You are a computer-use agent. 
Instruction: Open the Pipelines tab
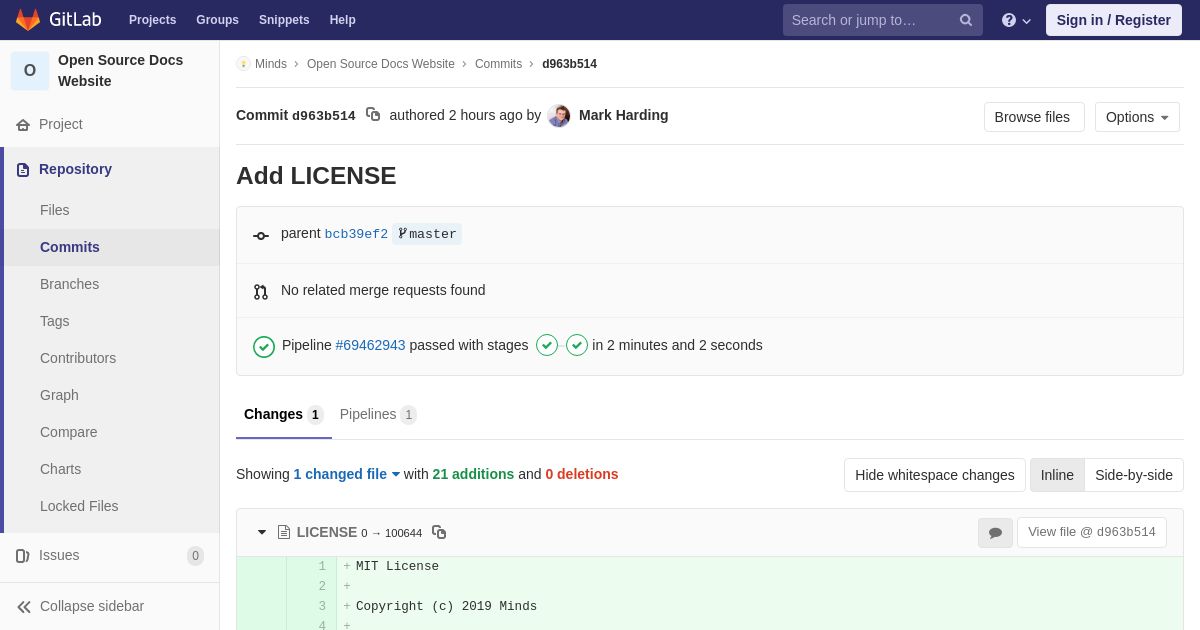tap(377, 414)
